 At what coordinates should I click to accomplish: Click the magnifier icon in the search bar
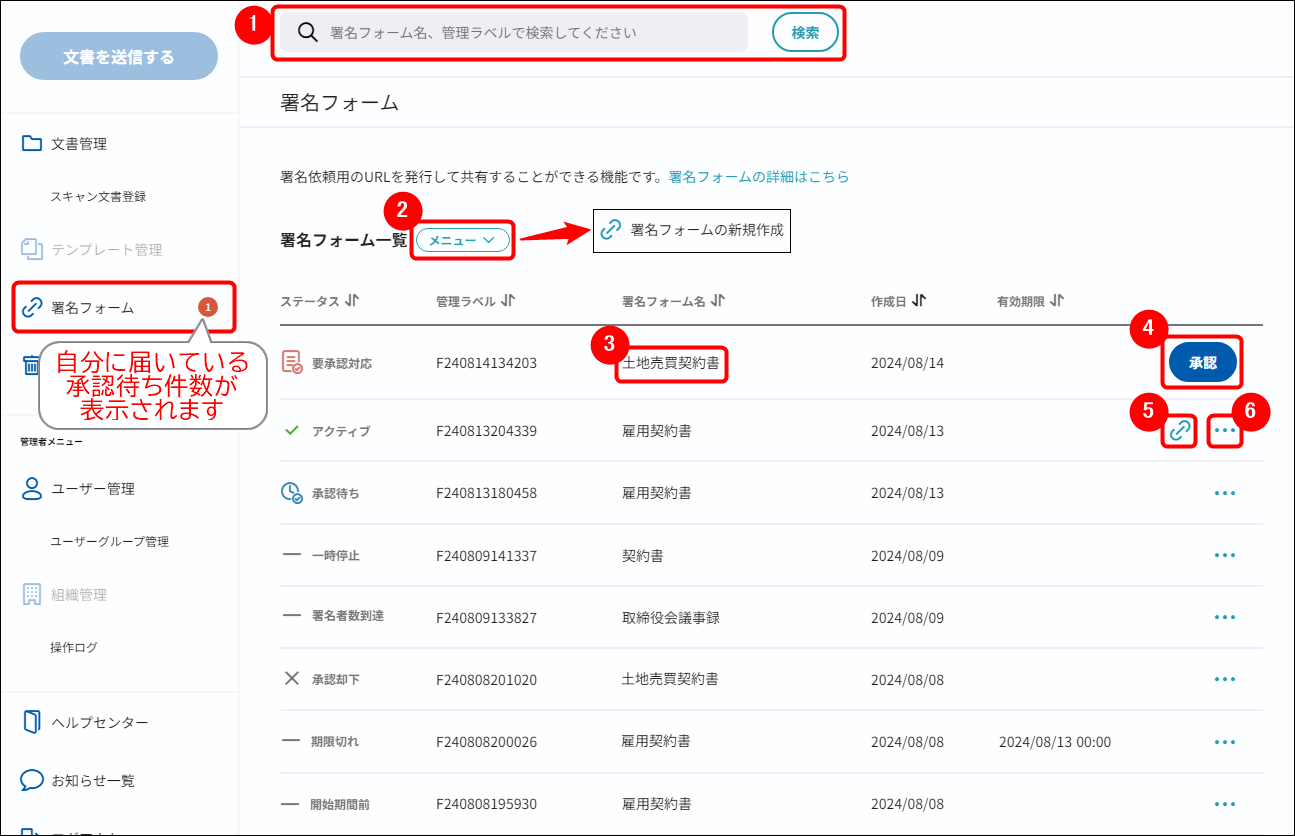click(306, 32)
